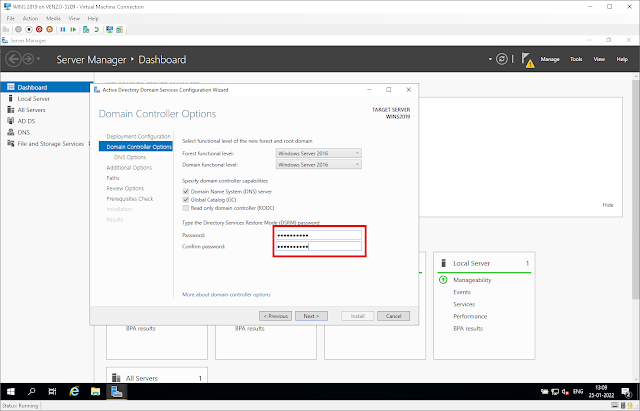
Task: Go to Deployment Configuration wizard step
Action: coord(138,136)
